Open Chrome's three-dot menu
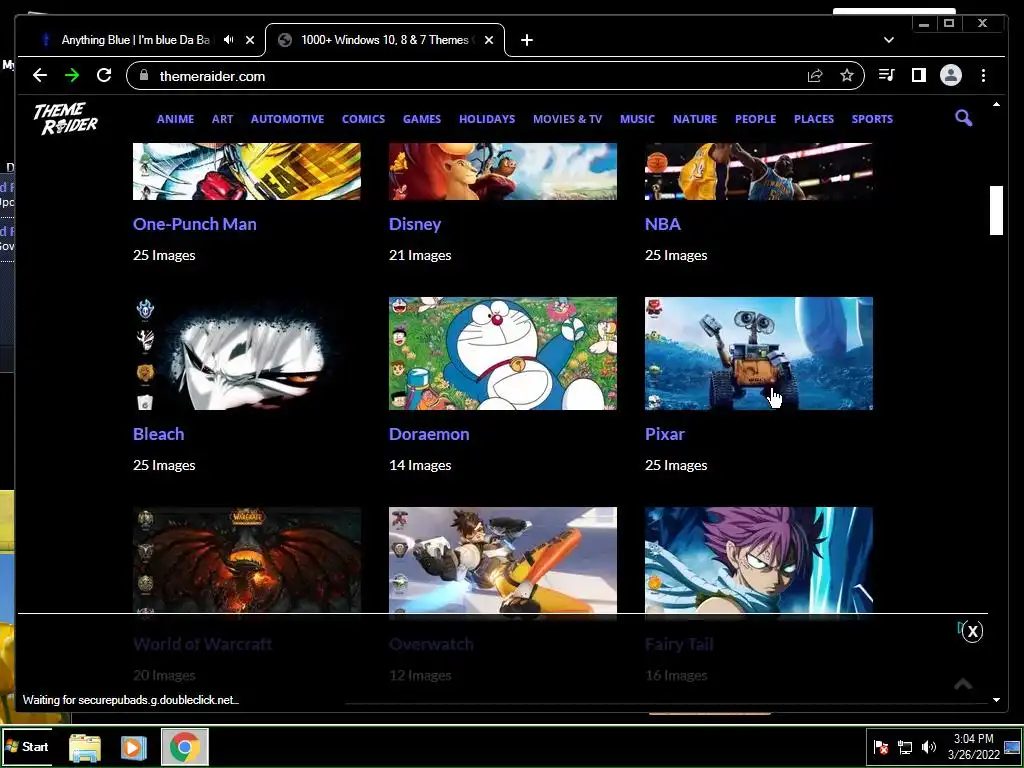 [984, 76]
